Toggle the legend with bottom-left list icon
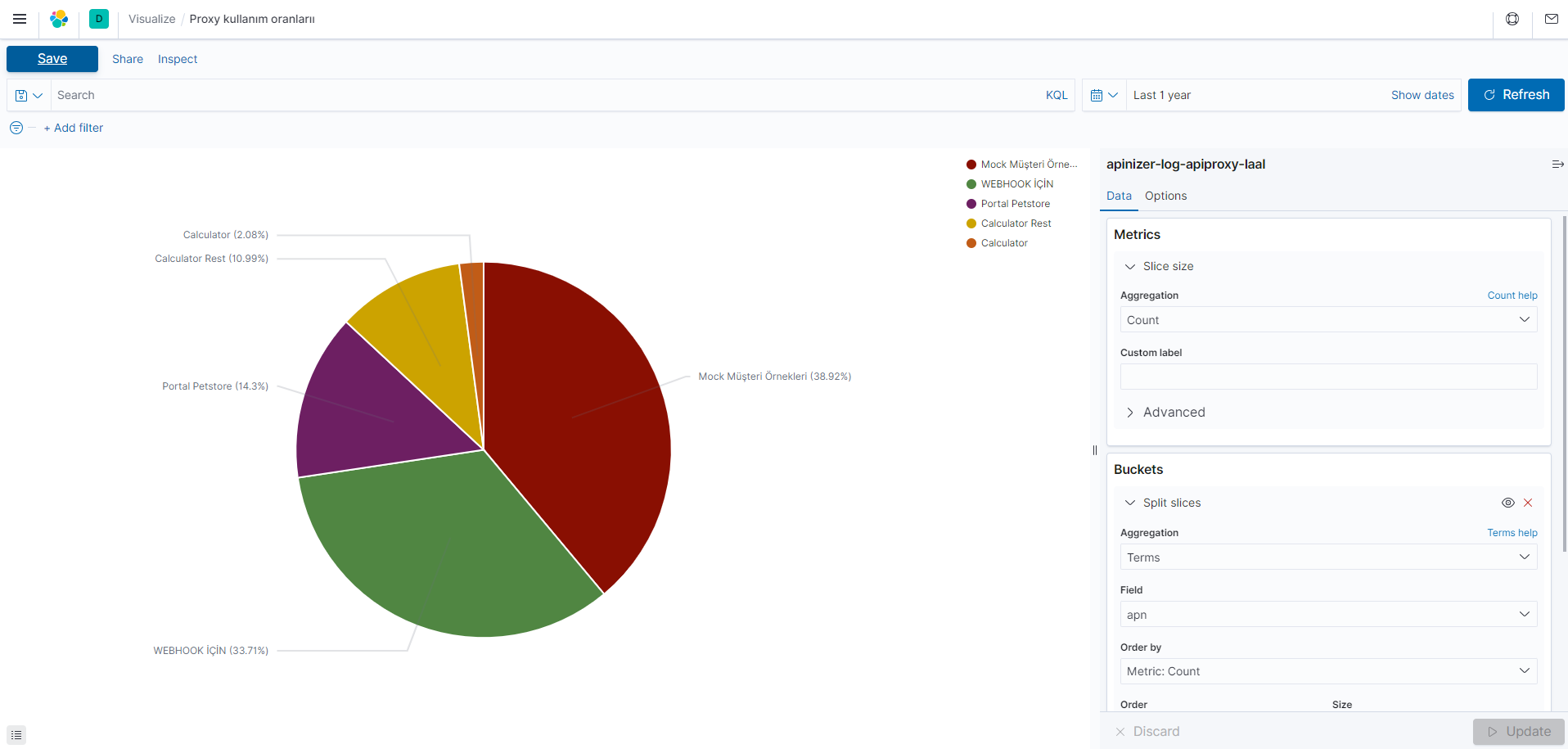This screenshot has height=749, width=1568. pos(16,733)
